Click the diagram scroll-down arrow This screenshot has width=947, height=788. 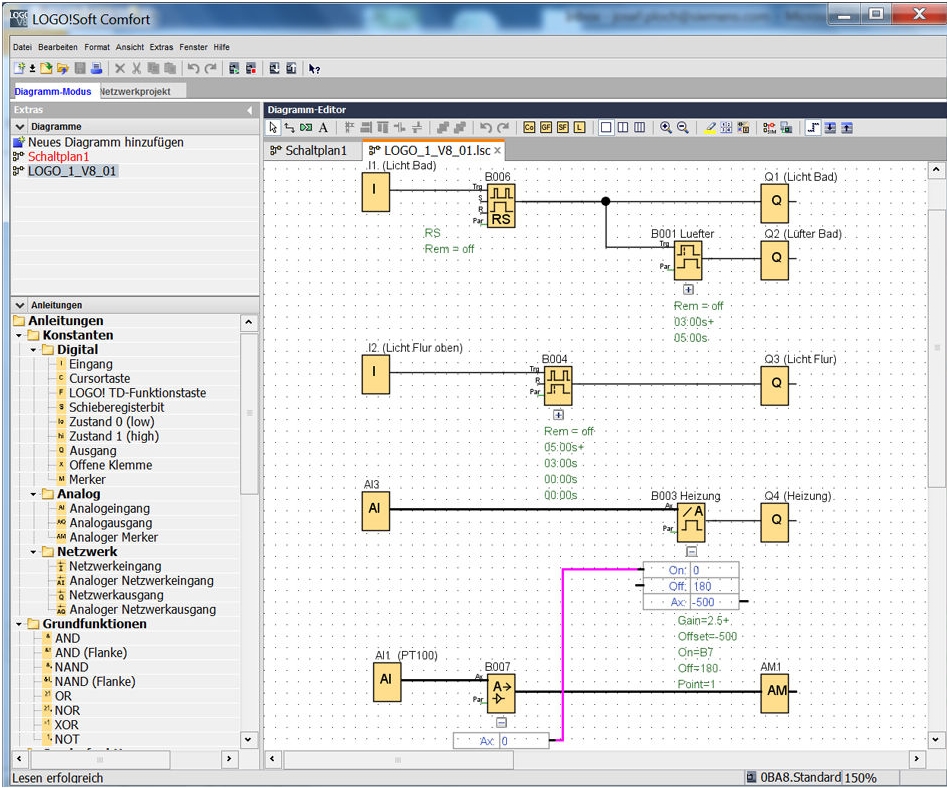click(936, 739)
